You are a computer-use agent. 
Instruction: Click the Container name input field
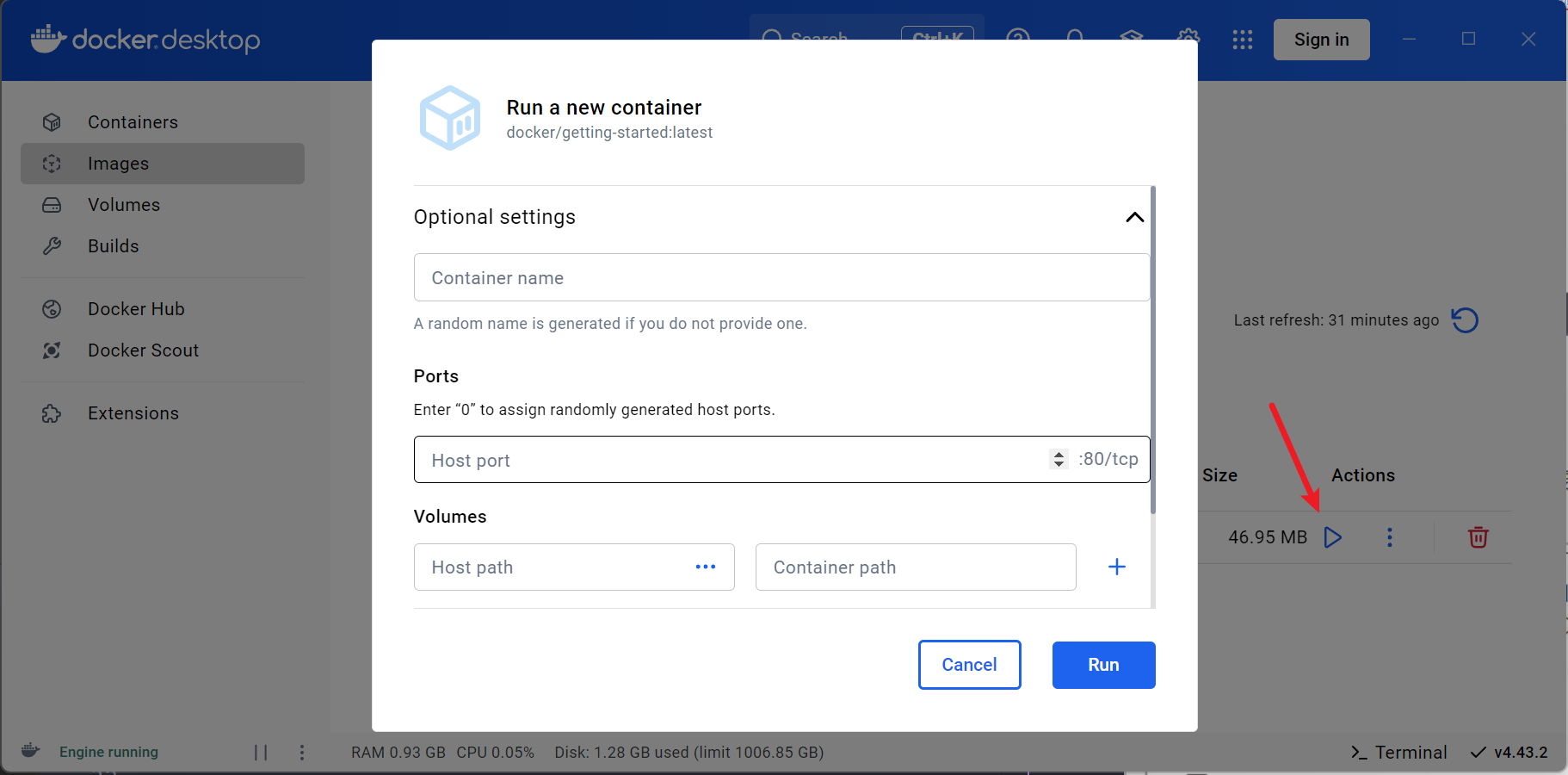tap(781, 278)
